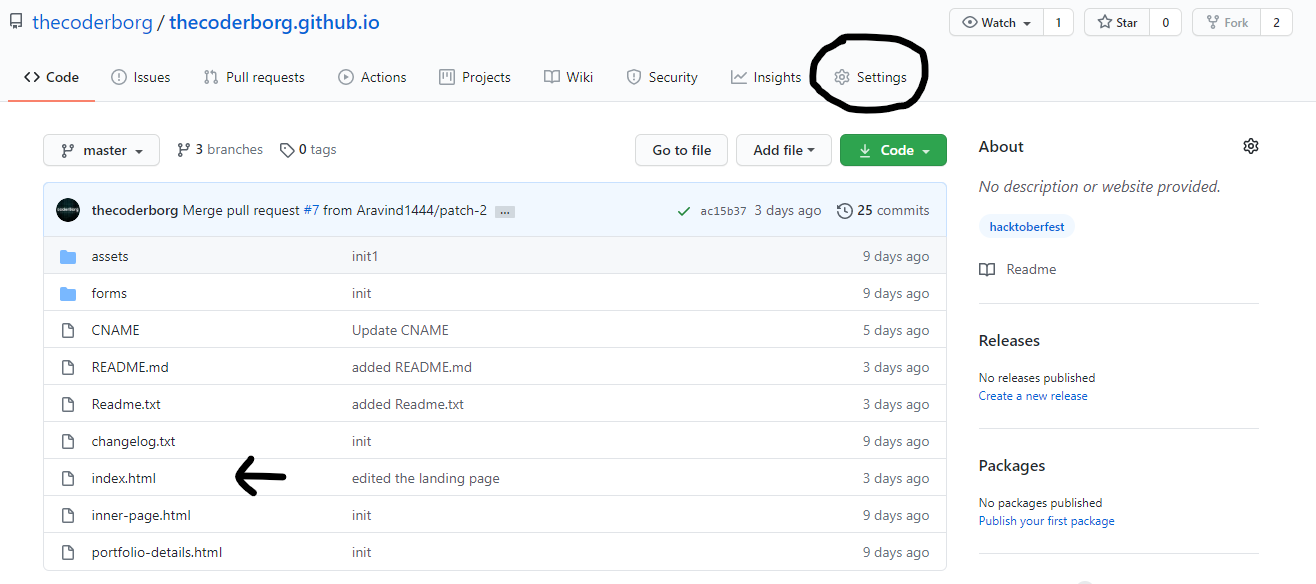Open the changelog.txt file
1316x584 pixels.
(134, 441)
